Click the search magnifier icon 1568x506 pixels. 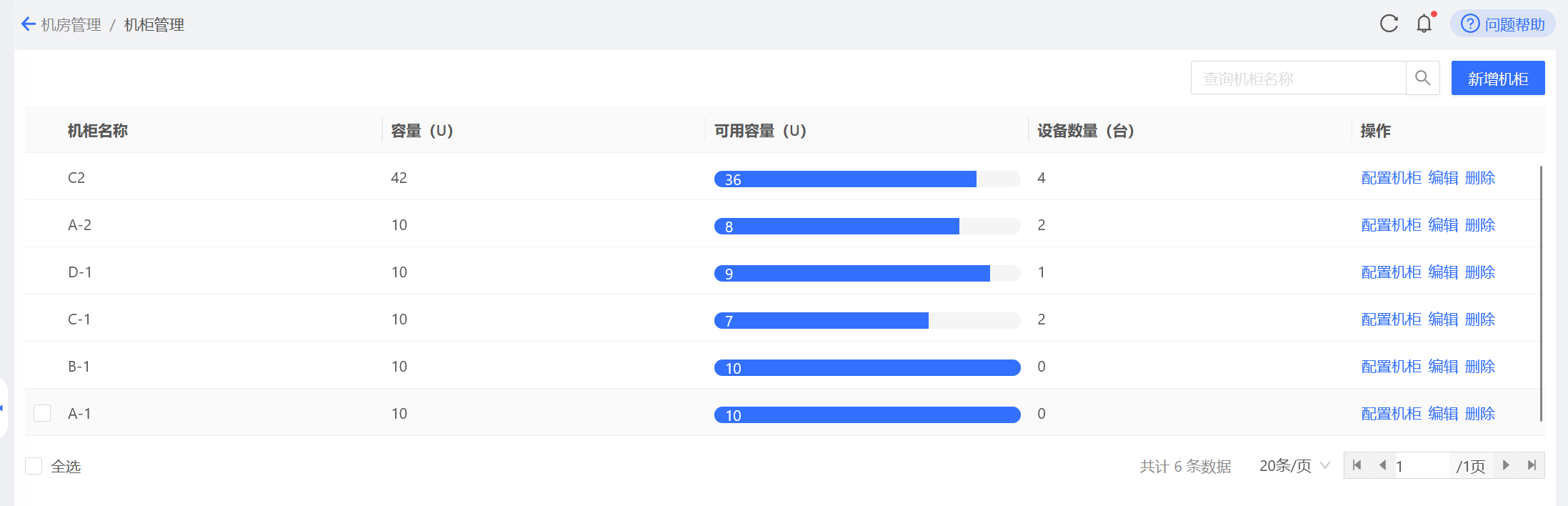1422,78
